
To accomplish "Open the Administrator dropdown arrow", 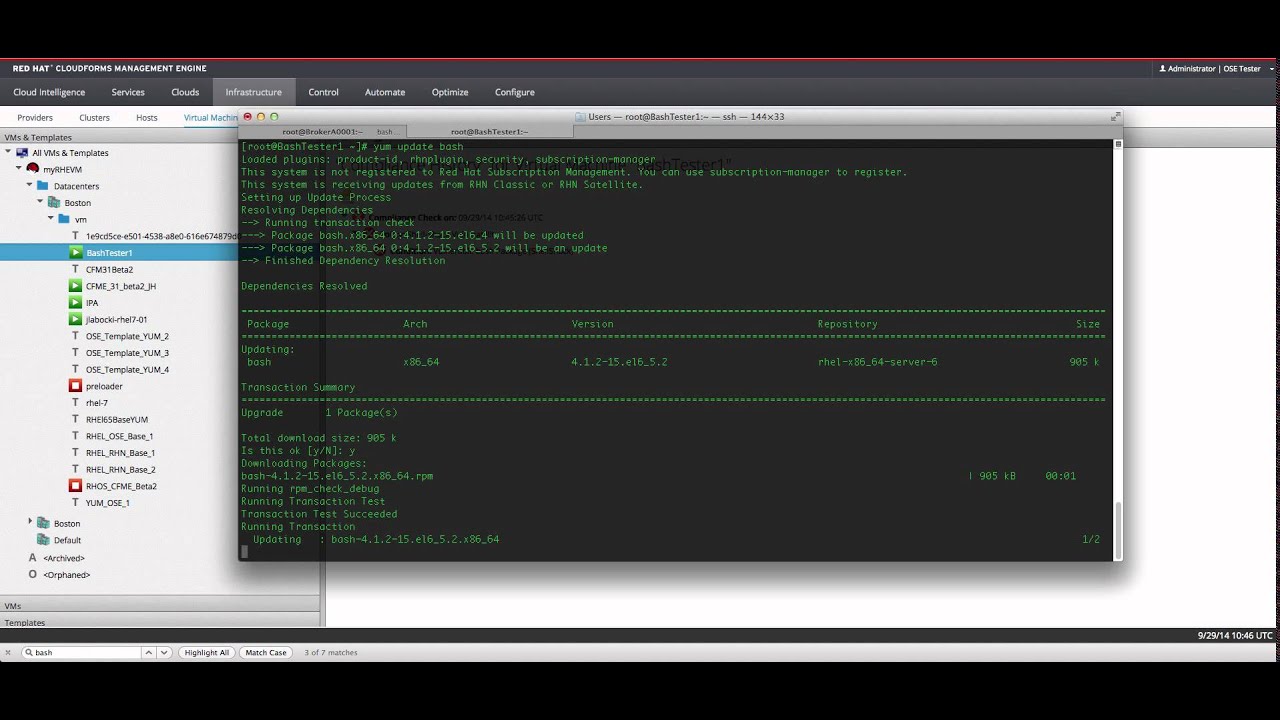I will [x=1272, y=69].
